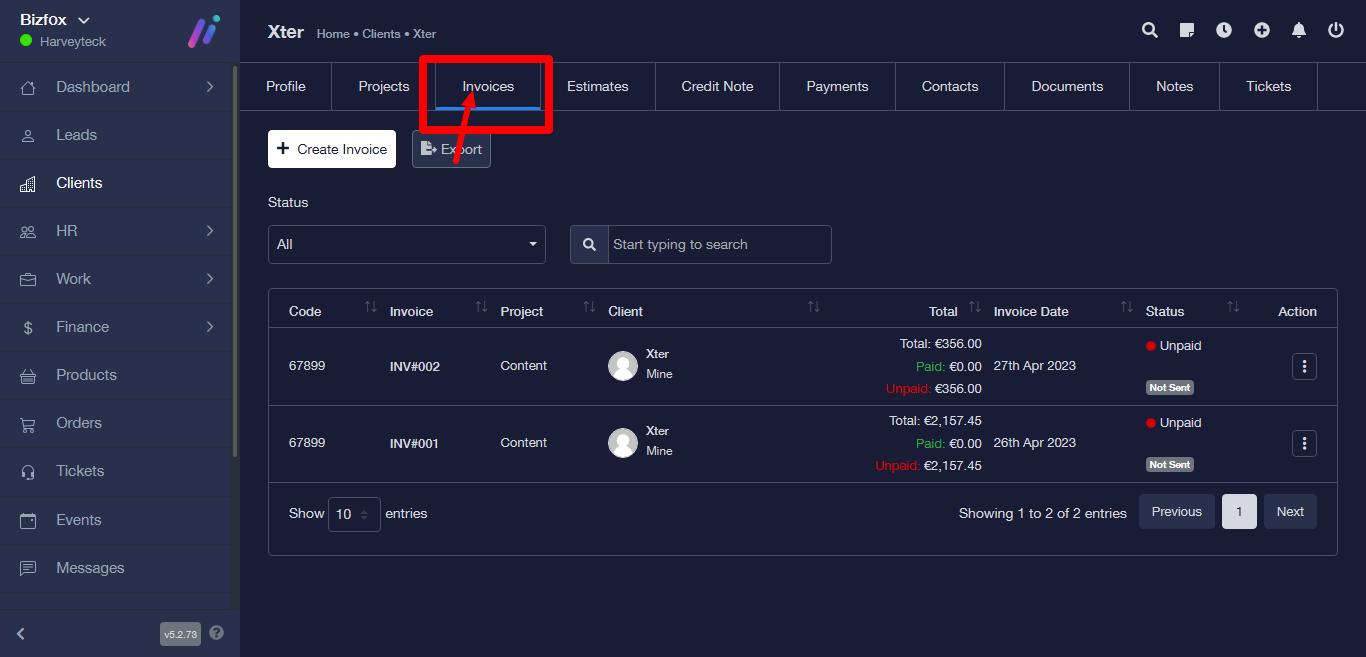This screenshot has height=657, width=1366.
Task: Go to the Next page
Action: click(x=1290, y=511)
